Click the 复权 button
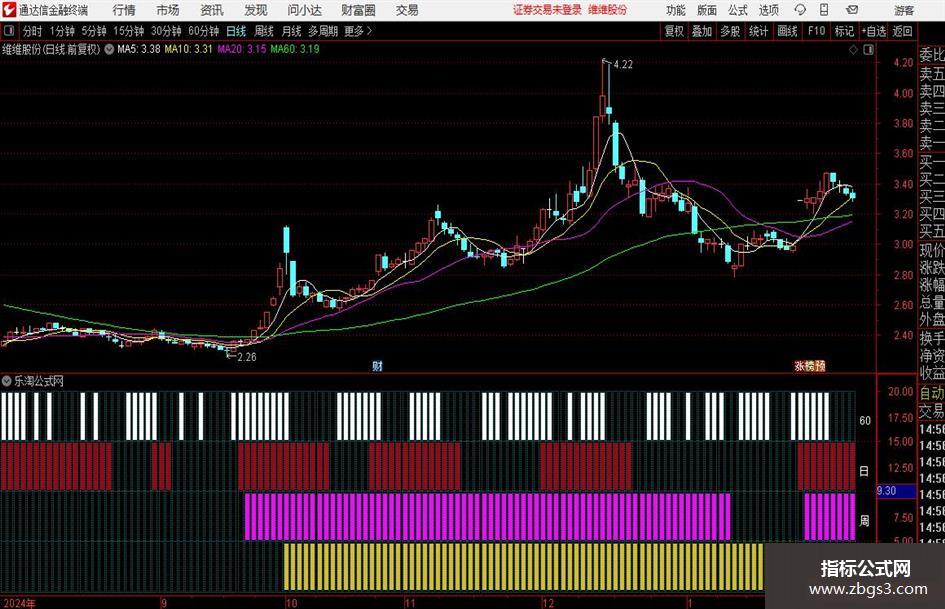Viewport: 945px width, 609px height. [674, 31]
